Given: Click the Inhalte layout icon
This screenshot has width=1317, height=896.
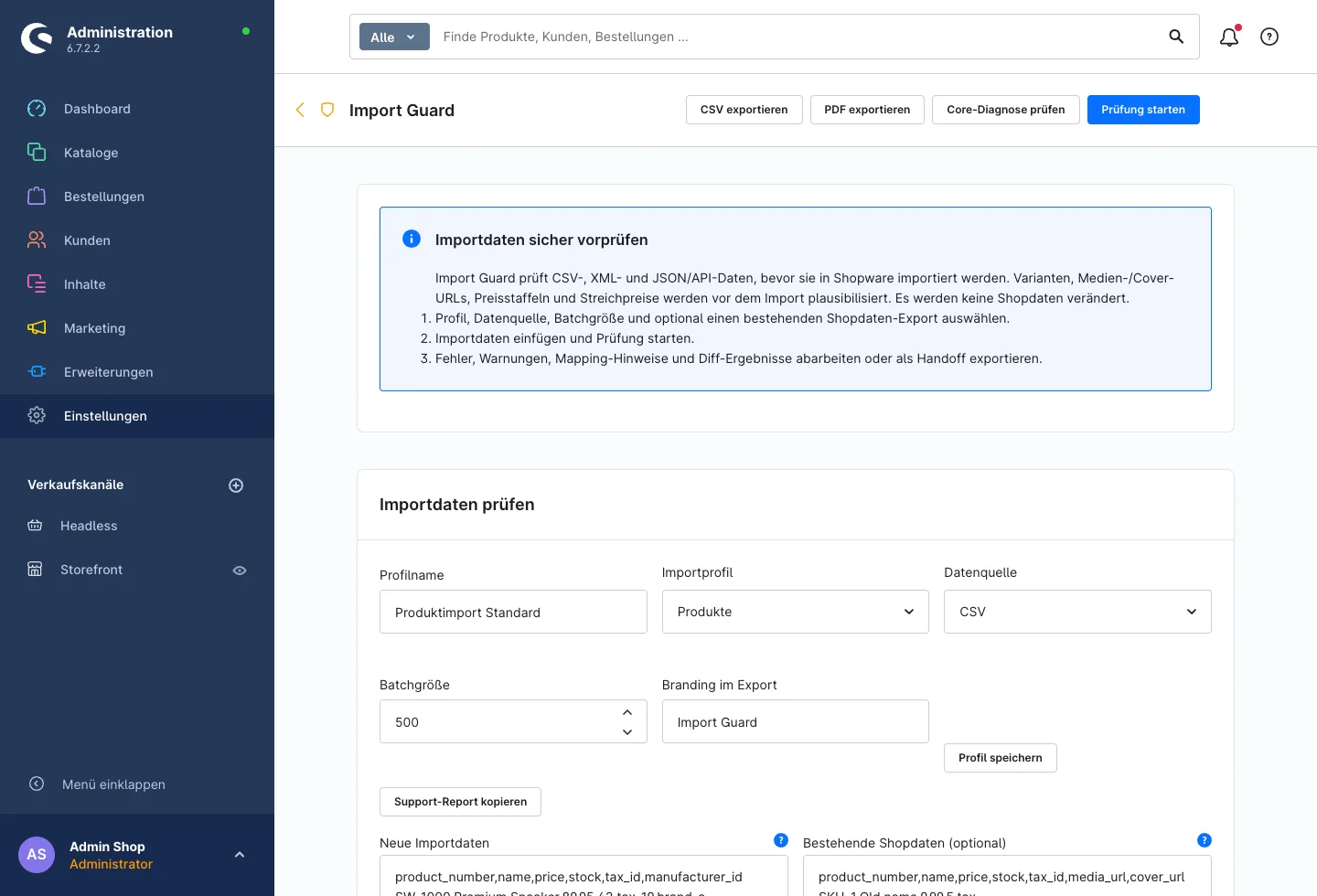Looking at the screenshot, I should point(37,283).
